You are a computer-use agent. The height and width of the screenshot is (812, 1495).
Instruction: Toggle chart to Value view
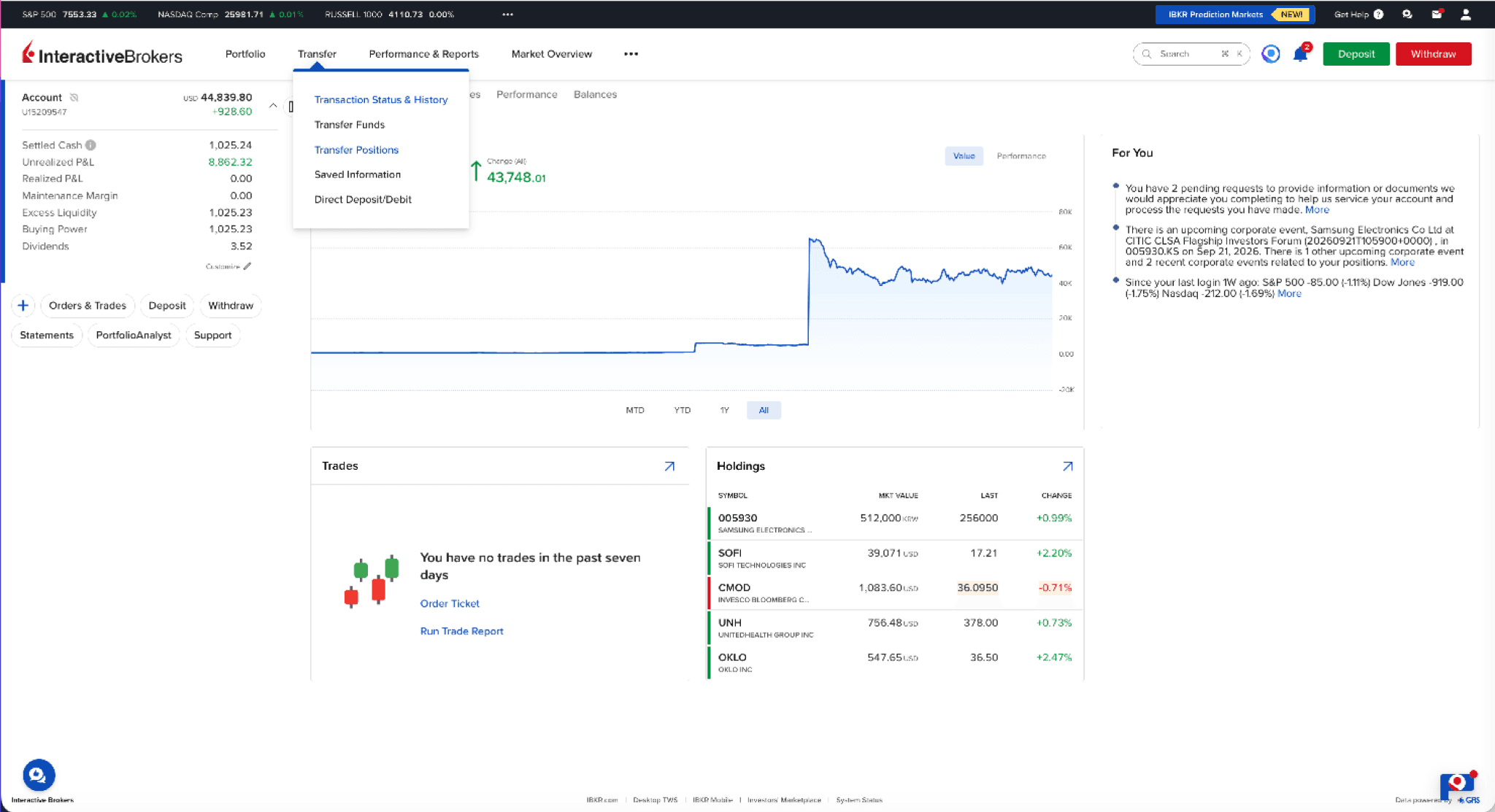click(x=964, y=156)
